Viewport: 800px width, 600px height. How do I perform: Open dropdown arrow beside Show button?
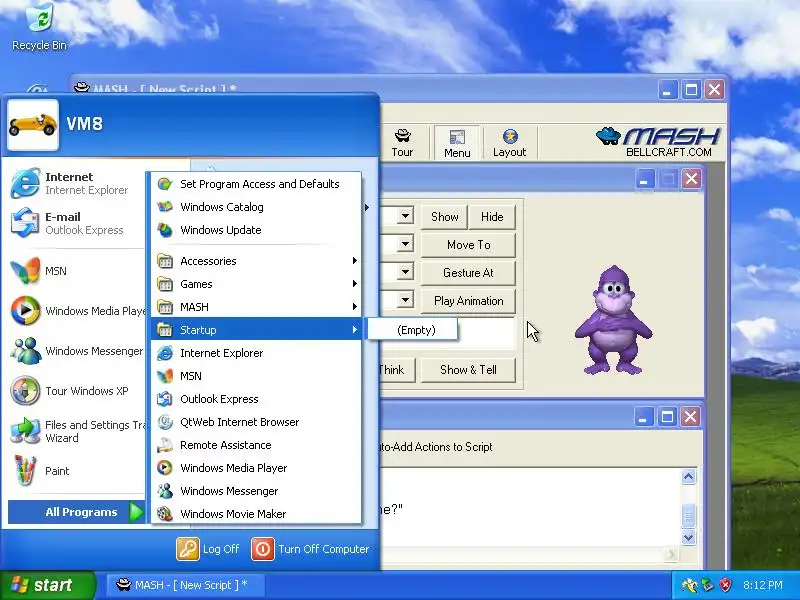click(x=405, y=216)
